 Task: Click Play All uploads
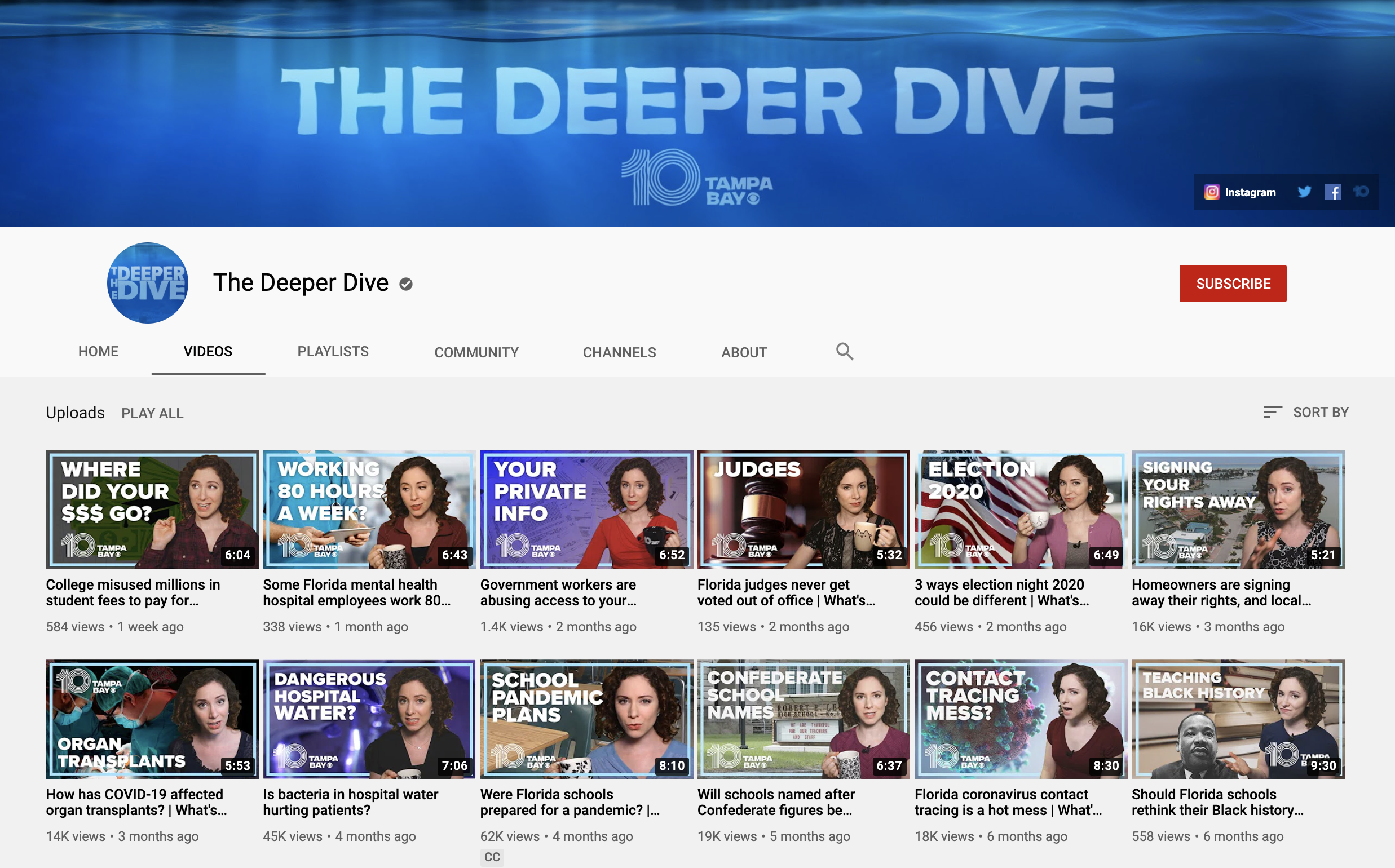click(x=152, y=413)
